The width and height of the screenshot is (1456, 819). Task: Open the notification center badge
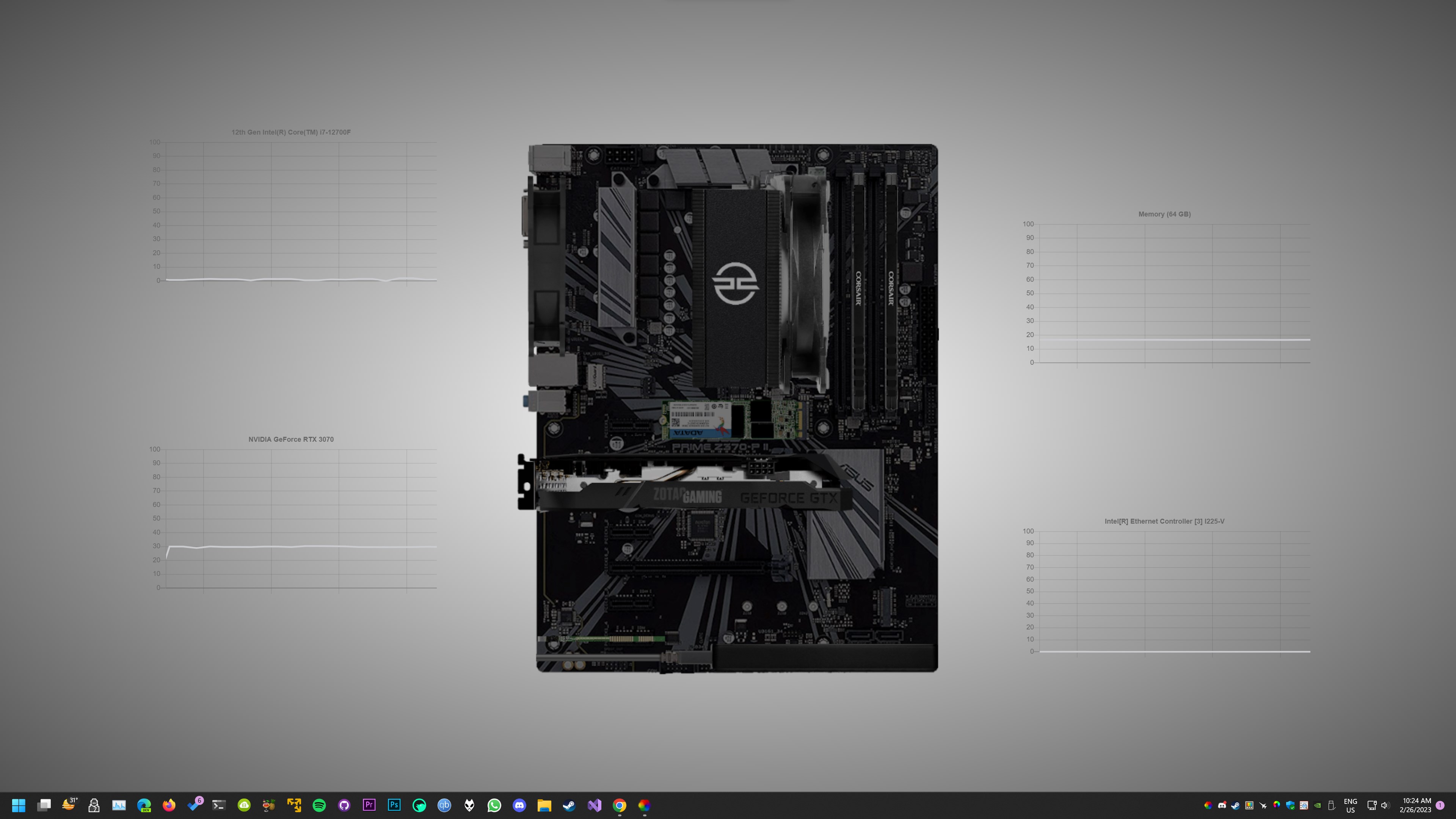[x=1445, y=805]
